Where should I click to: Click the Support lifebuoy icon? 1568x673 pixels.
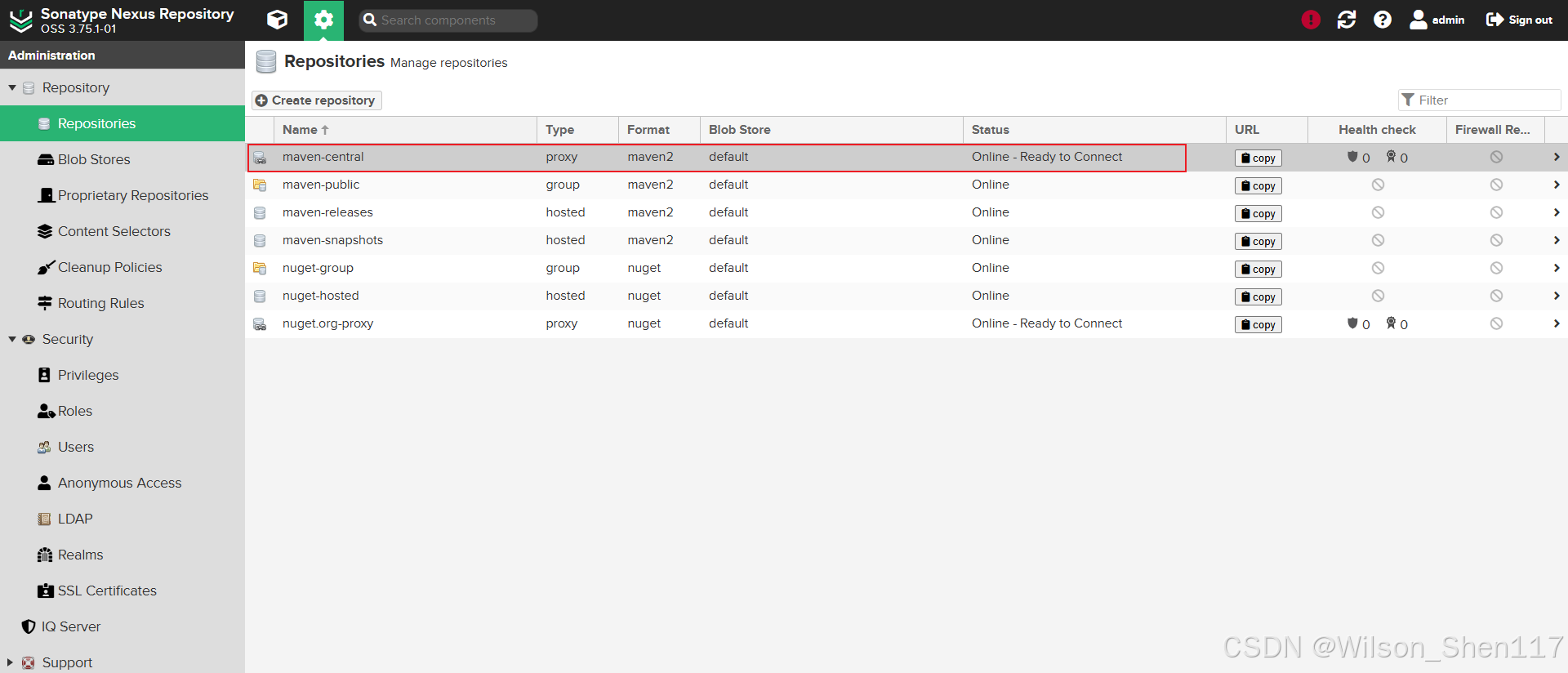[29, 662]
